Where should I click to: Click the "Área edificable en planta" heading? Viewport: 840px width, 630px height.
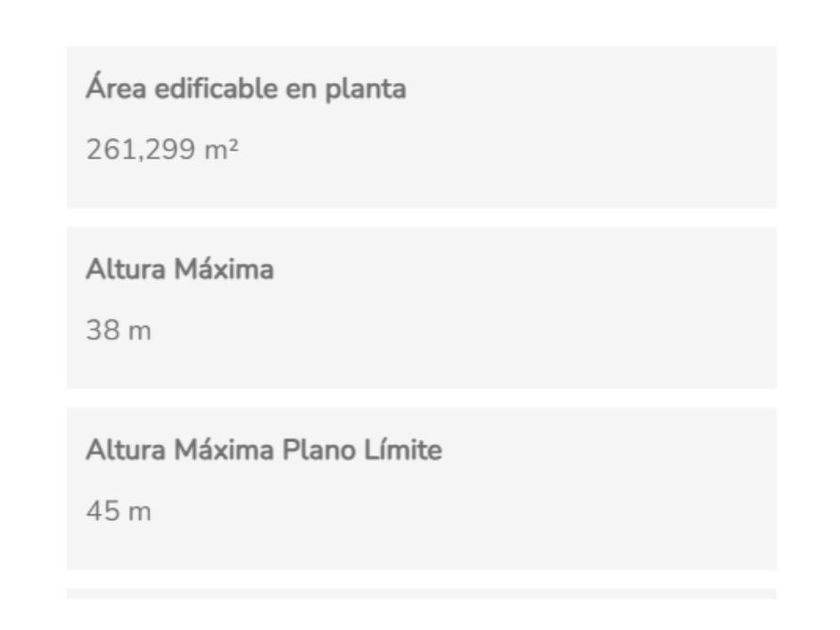coord(246,89)
